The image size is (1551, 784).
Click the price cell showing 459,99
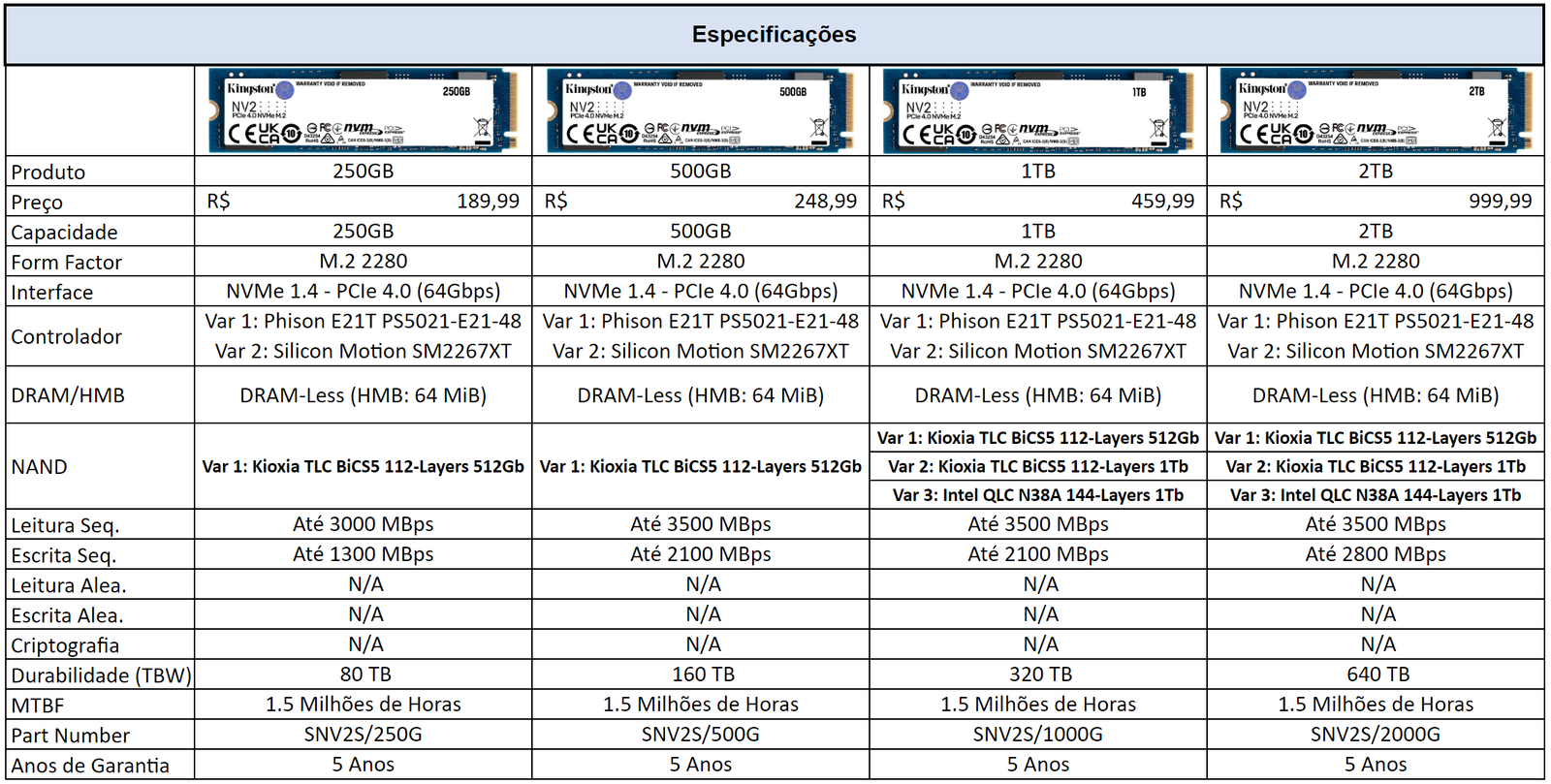pos(1038,202)
